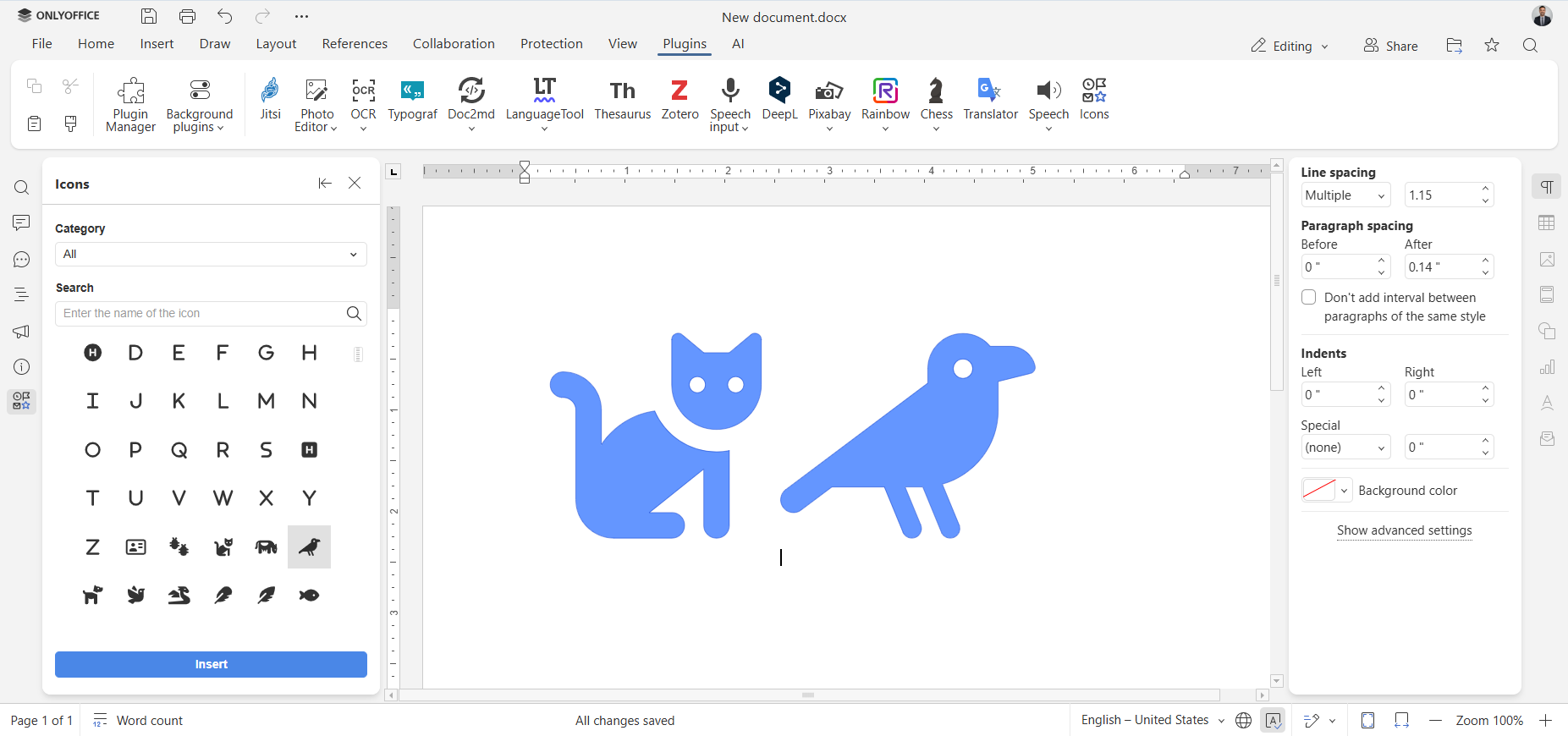
Task: Open the English – United States language dropdown
Action: pos(1153,720)
